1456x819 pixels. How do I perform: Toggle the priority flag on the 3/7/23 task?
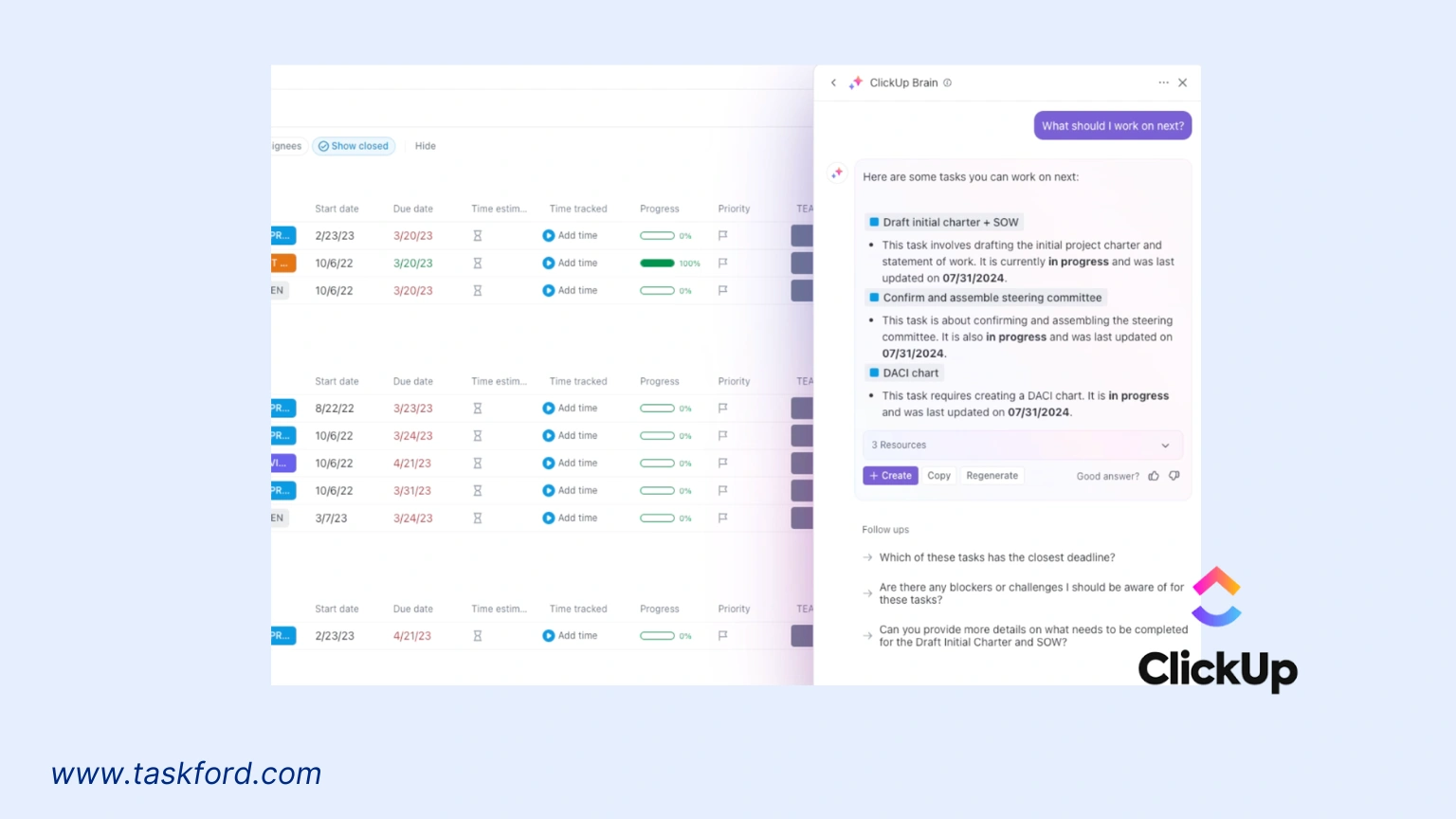coord(722,518)
